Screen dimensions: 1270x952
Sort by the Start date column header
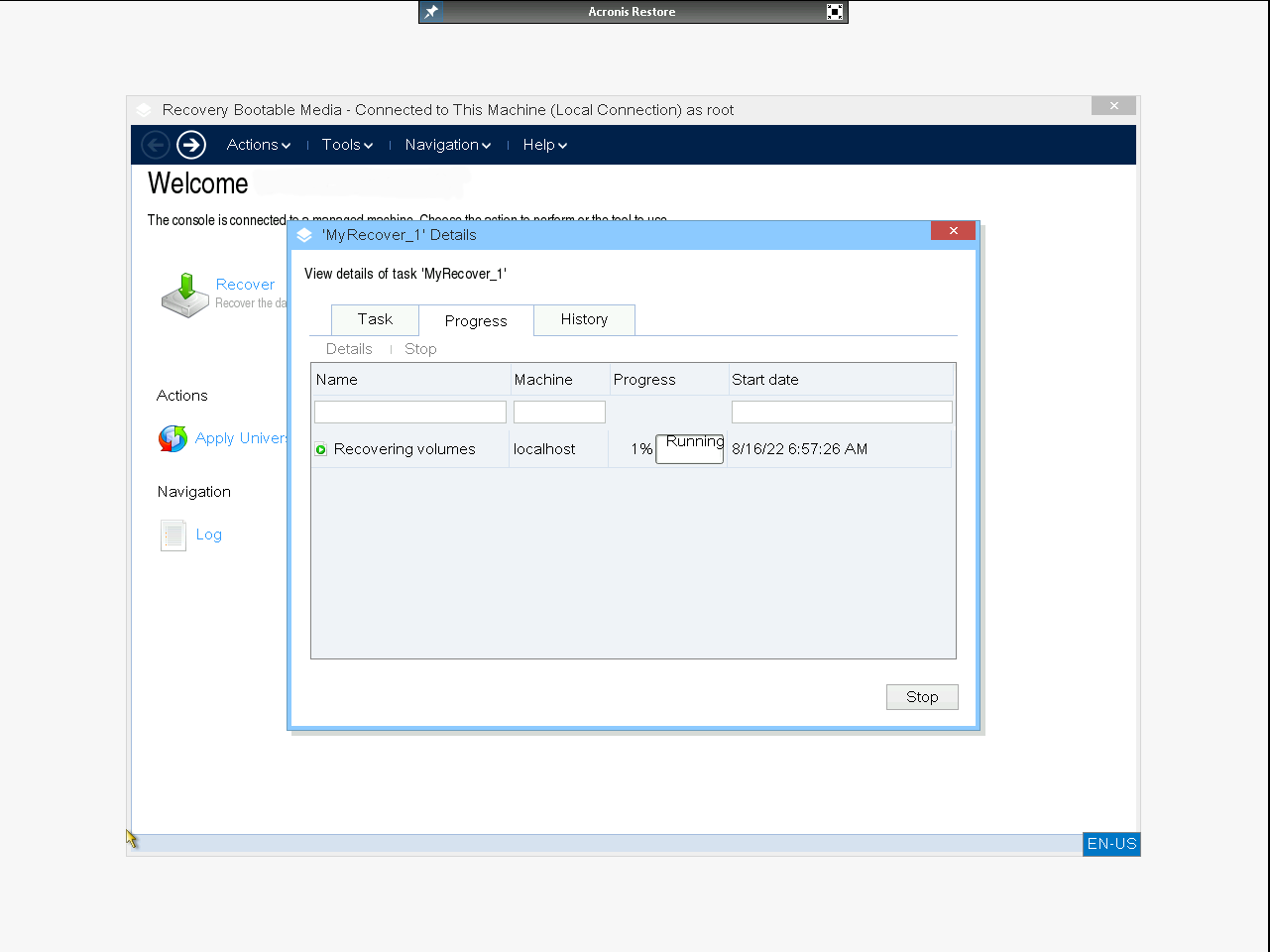[x=841, y=380]
